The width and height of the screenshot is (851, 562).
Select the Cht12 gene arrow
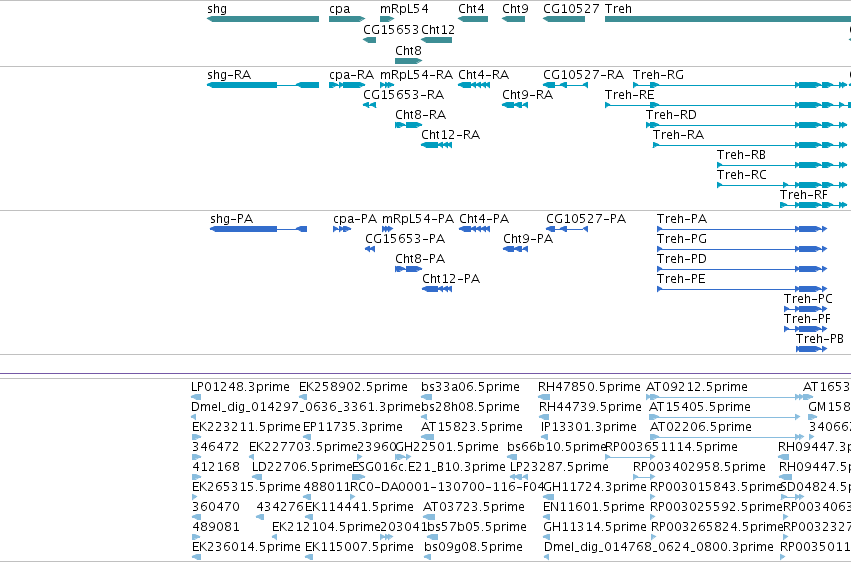point(436,40)
